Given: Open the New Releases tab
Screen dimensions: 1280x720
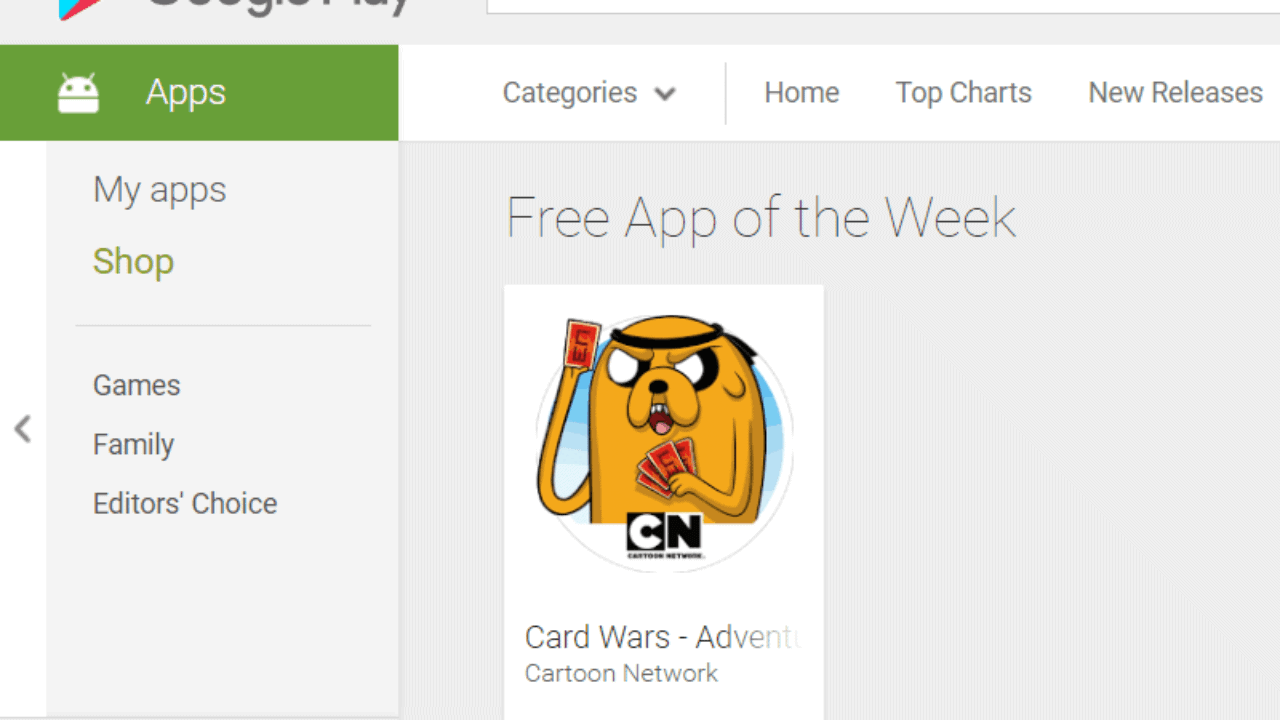Looking at the screenshot, I should click(x=1175, y=93).
